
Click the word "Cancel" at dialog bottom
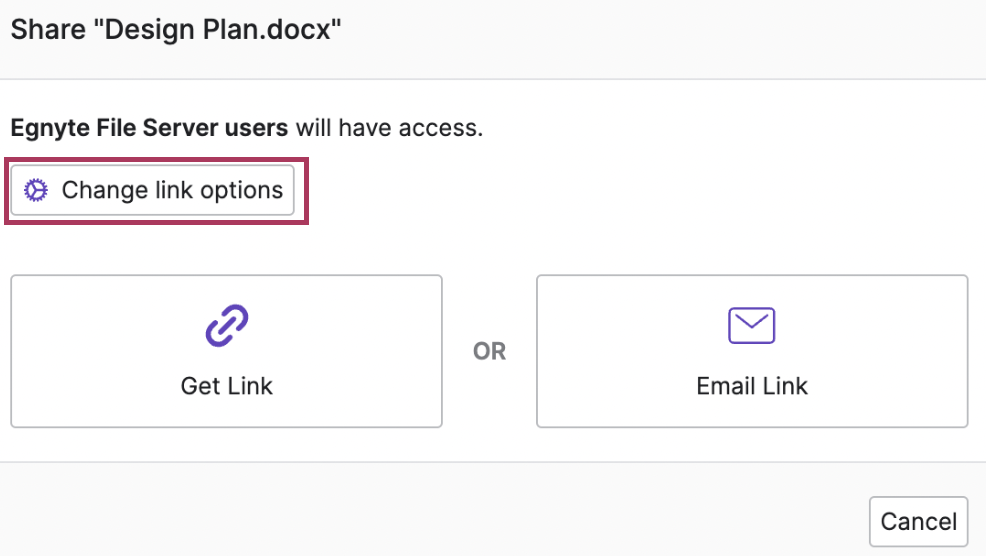(x=919, y=521)
